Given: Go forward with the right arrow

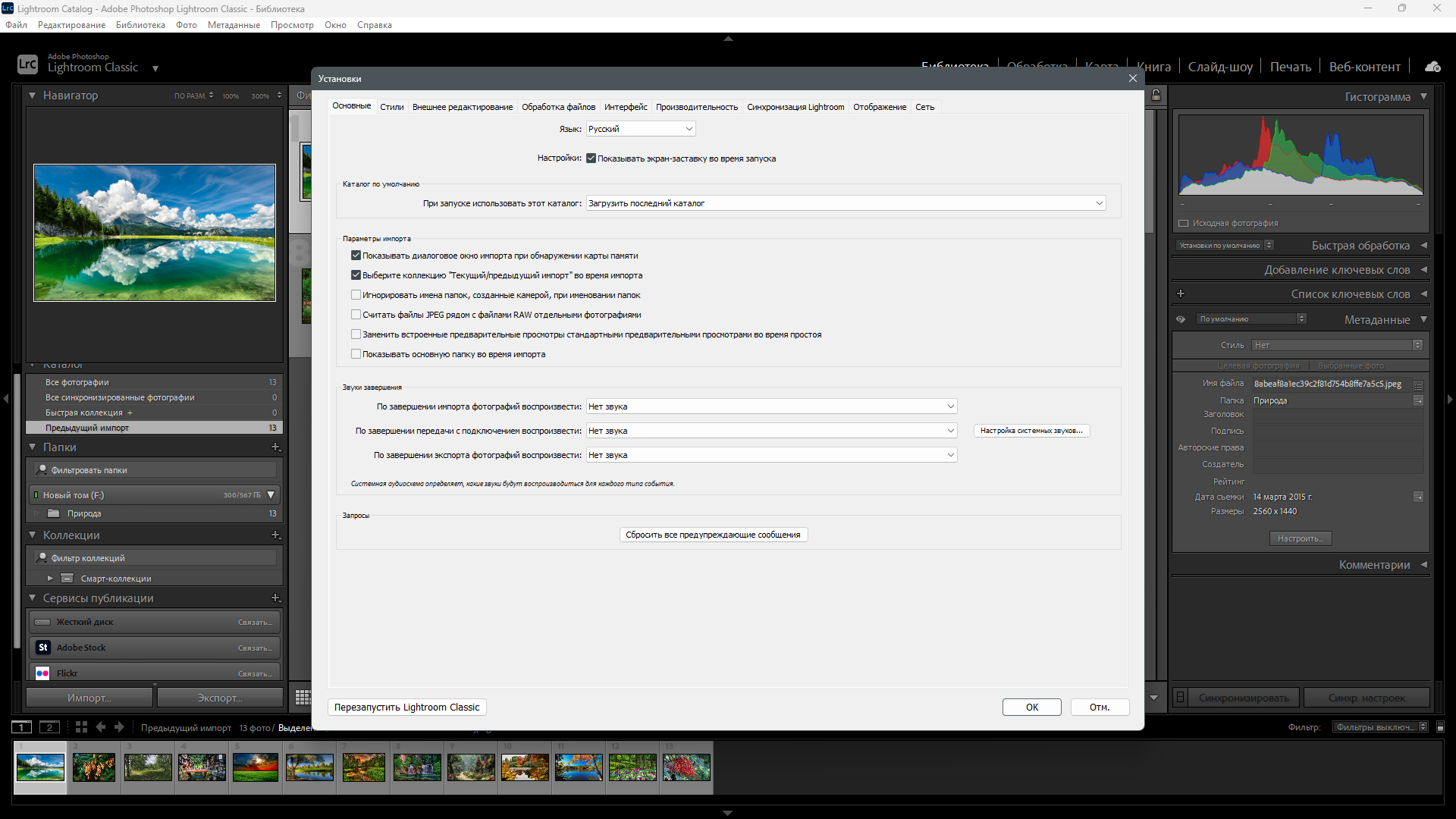Looking at the screenshot, I should point(119,726).
